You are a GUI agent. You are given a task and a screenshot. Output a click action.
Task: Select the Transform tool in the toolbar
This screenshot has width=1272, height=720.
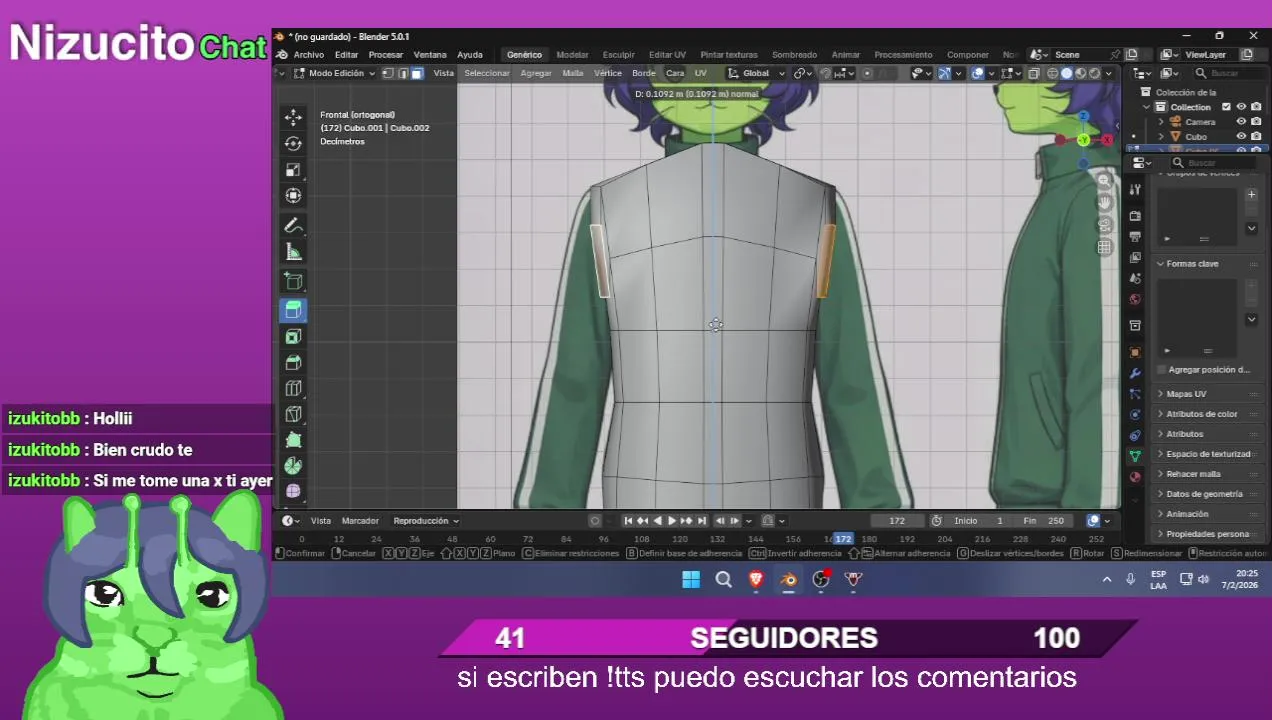[x=293, y=195]
